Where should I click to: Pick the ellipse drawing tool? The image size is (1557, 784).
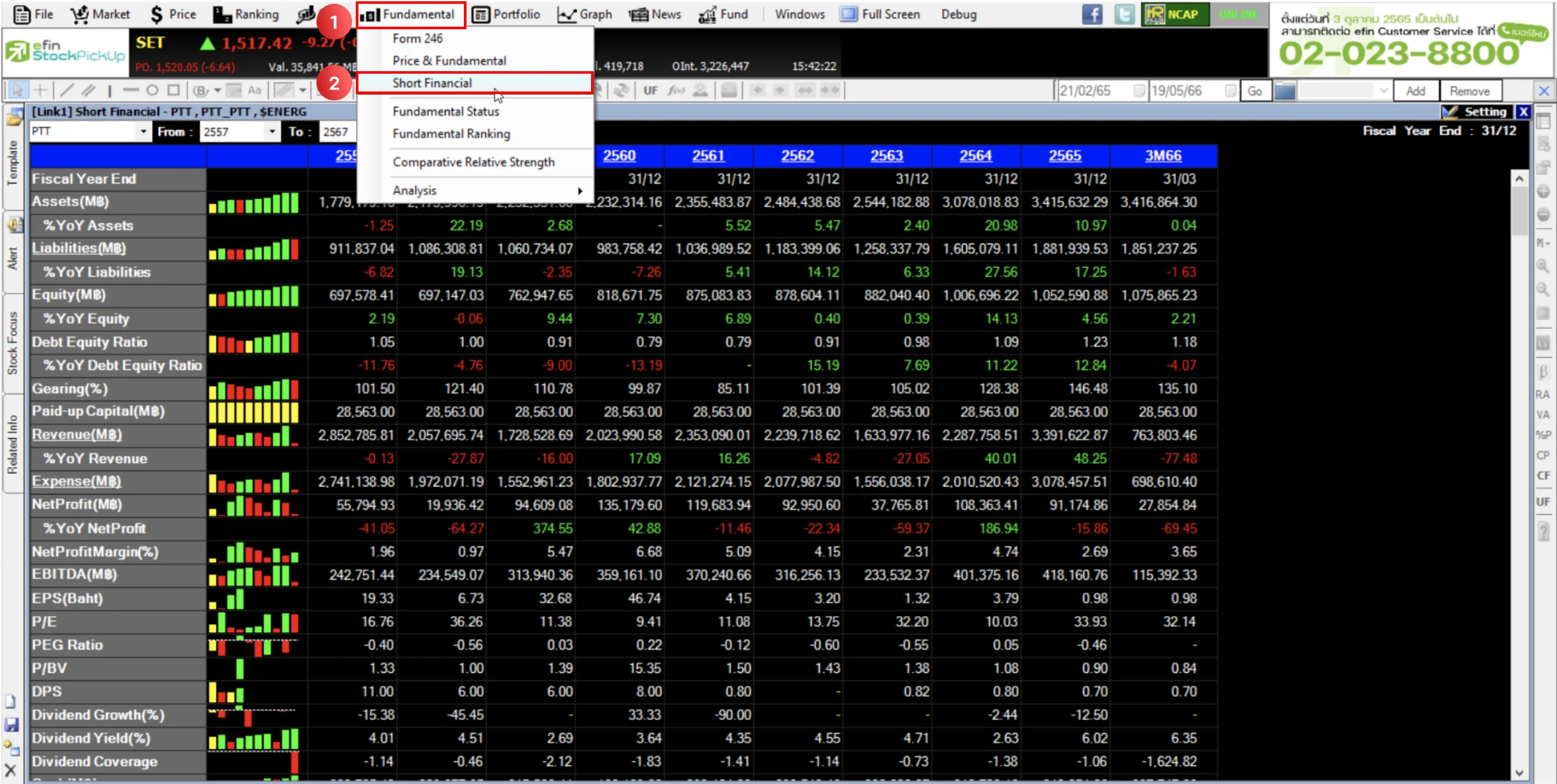(152, 90)
